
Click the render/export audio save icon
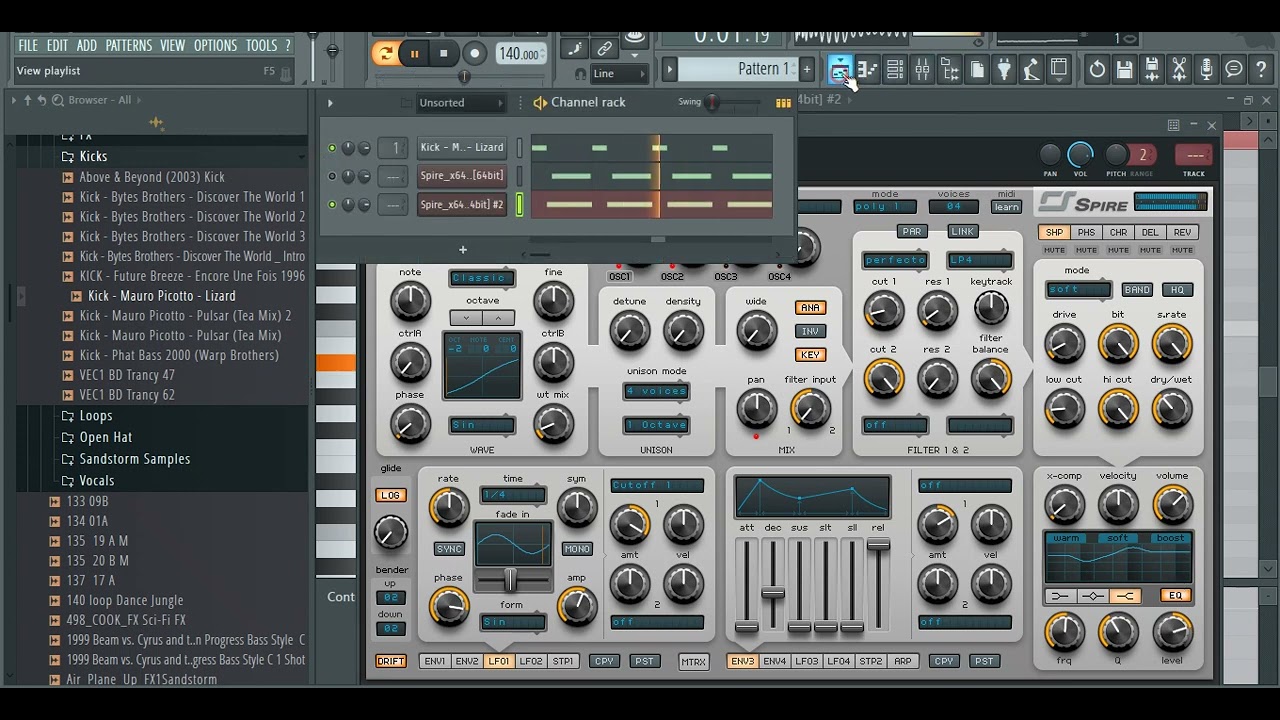click(1152, 69)
